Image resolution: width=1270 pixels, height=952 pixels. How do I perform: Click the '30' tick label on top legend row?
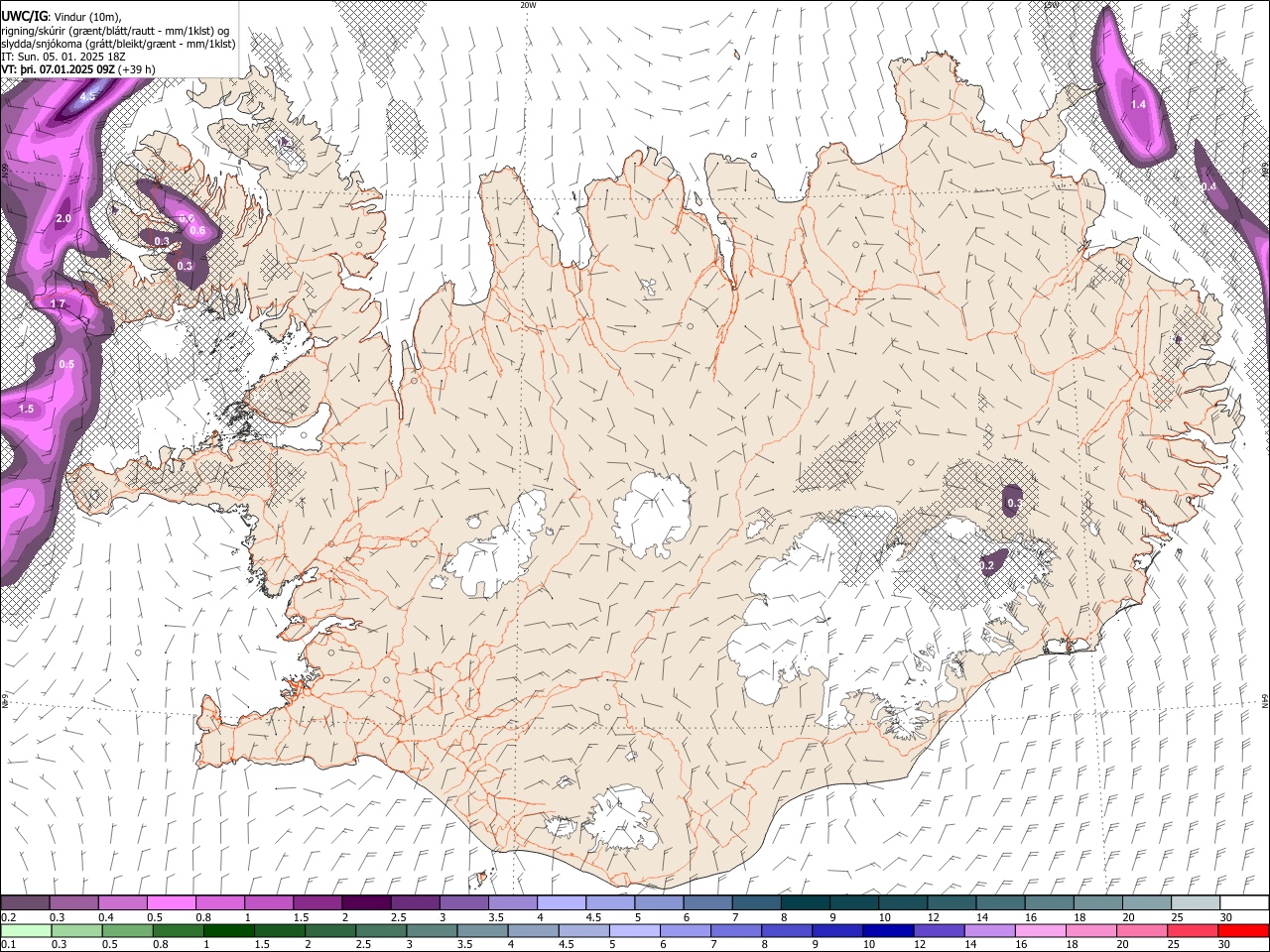point(1225,917)
